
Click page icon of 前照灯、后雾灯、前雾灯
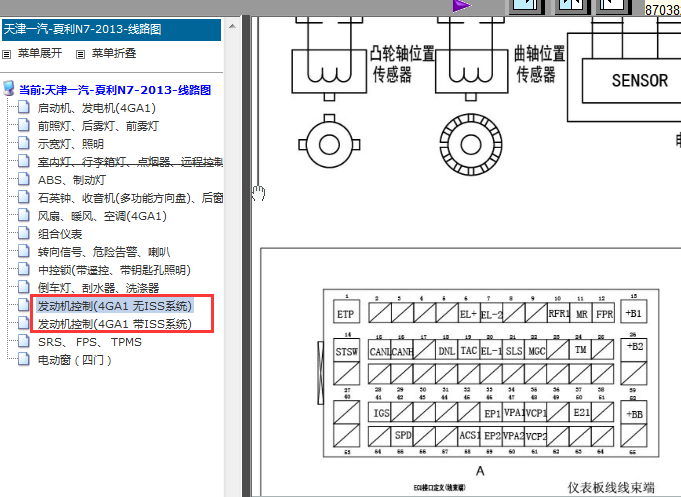pos(24,125)
